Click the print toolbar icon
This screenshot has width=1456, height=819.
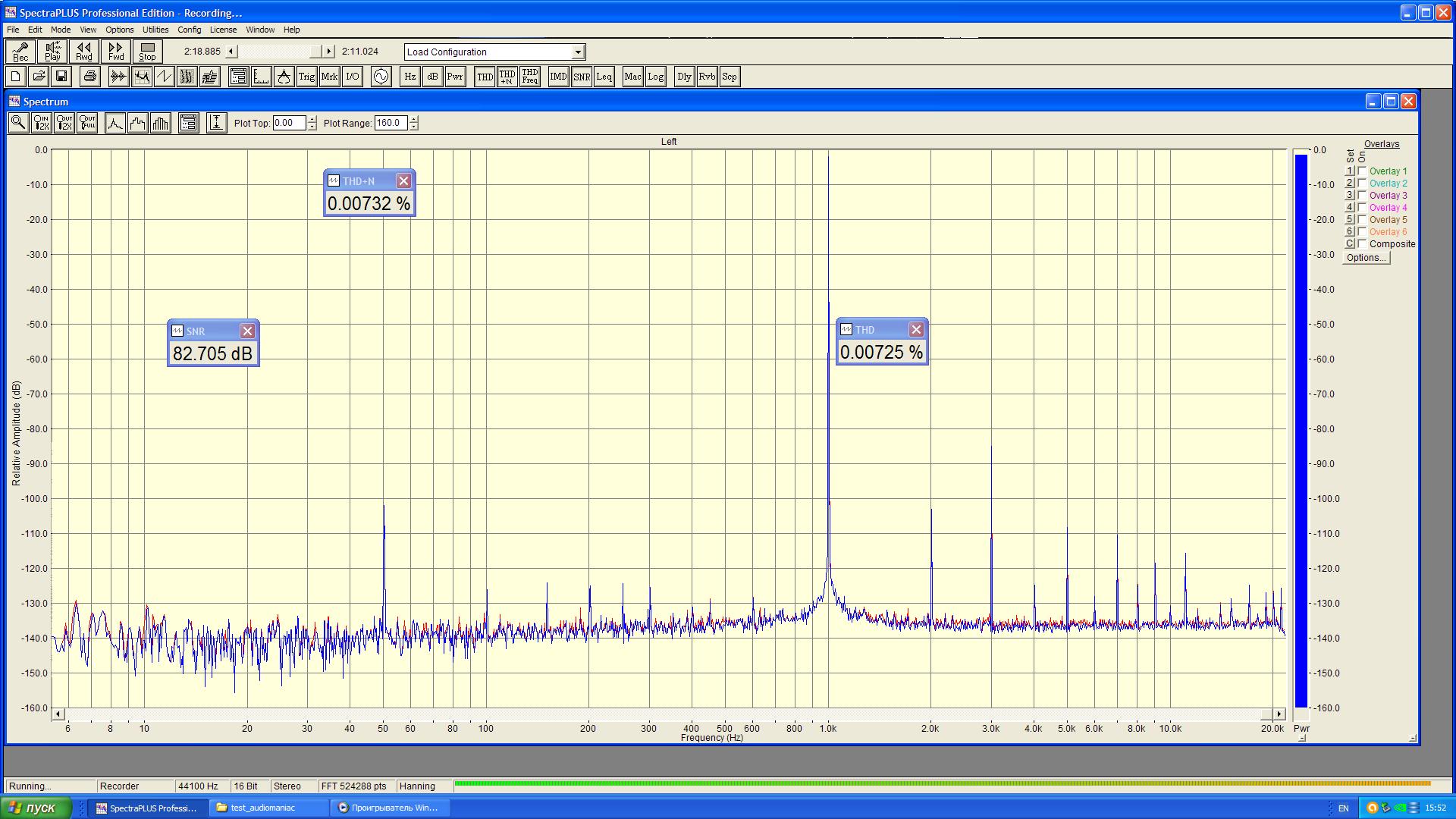click(90, 77)
